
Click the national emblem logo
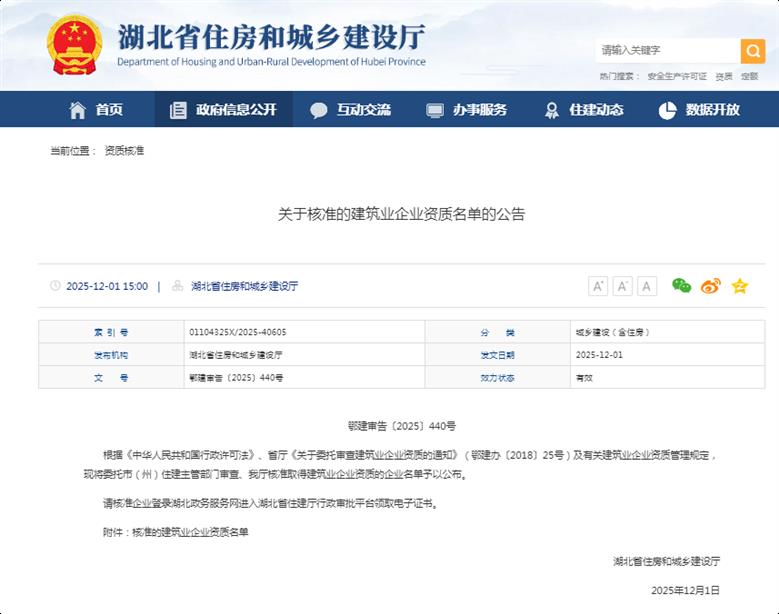click(75, 43)
